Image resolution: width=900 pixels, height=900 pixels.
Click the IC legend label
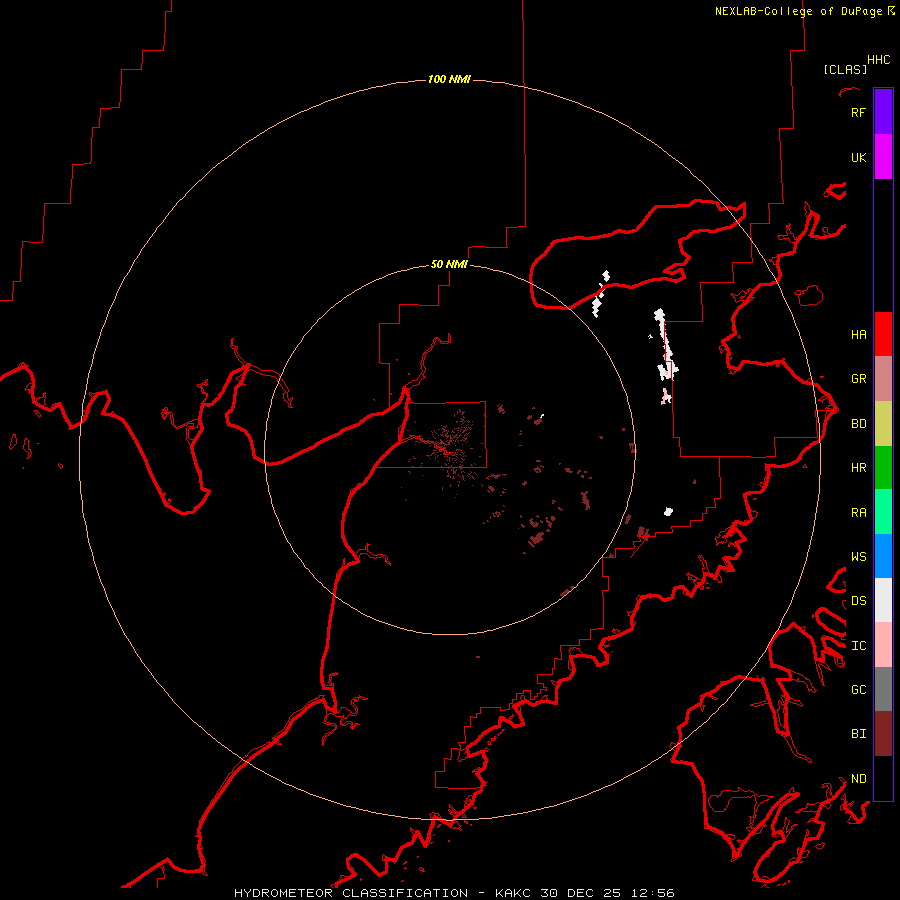pos(858,646)
